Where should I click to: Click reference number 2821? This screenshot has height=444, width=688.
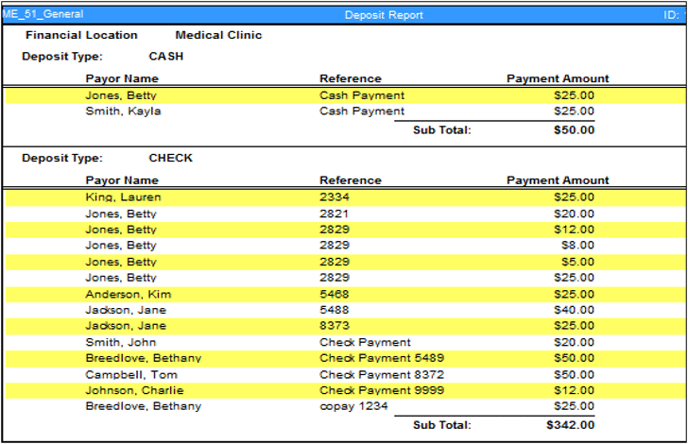[334, 213]
